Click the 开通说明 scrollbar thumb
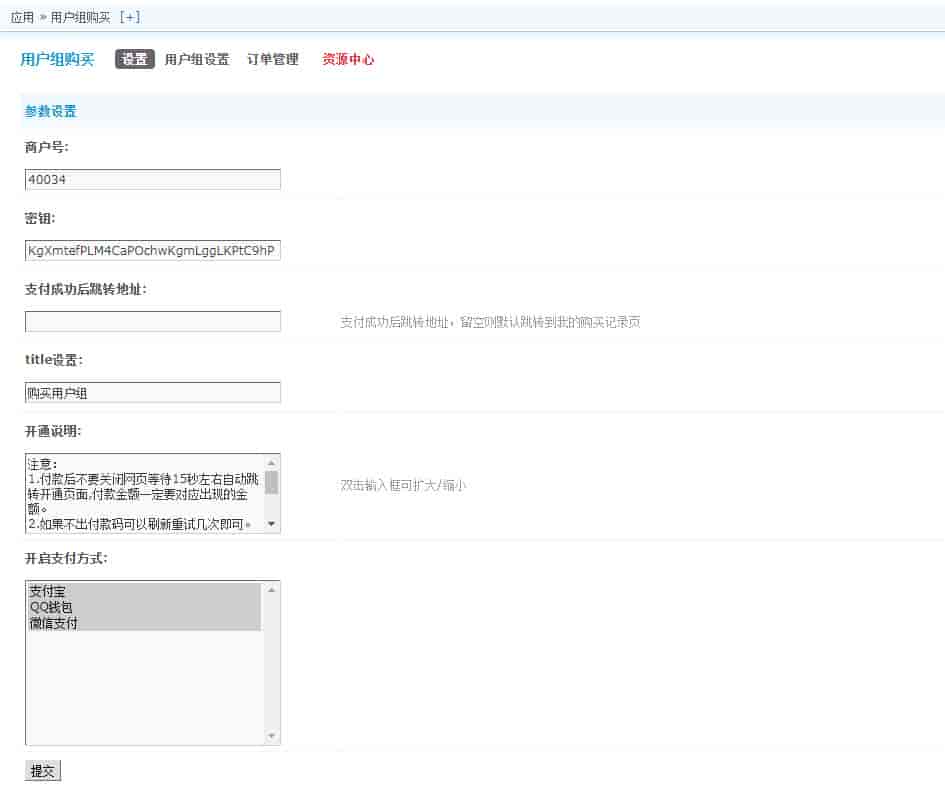This screenshot has width=945, height=788. coord(272,482)
